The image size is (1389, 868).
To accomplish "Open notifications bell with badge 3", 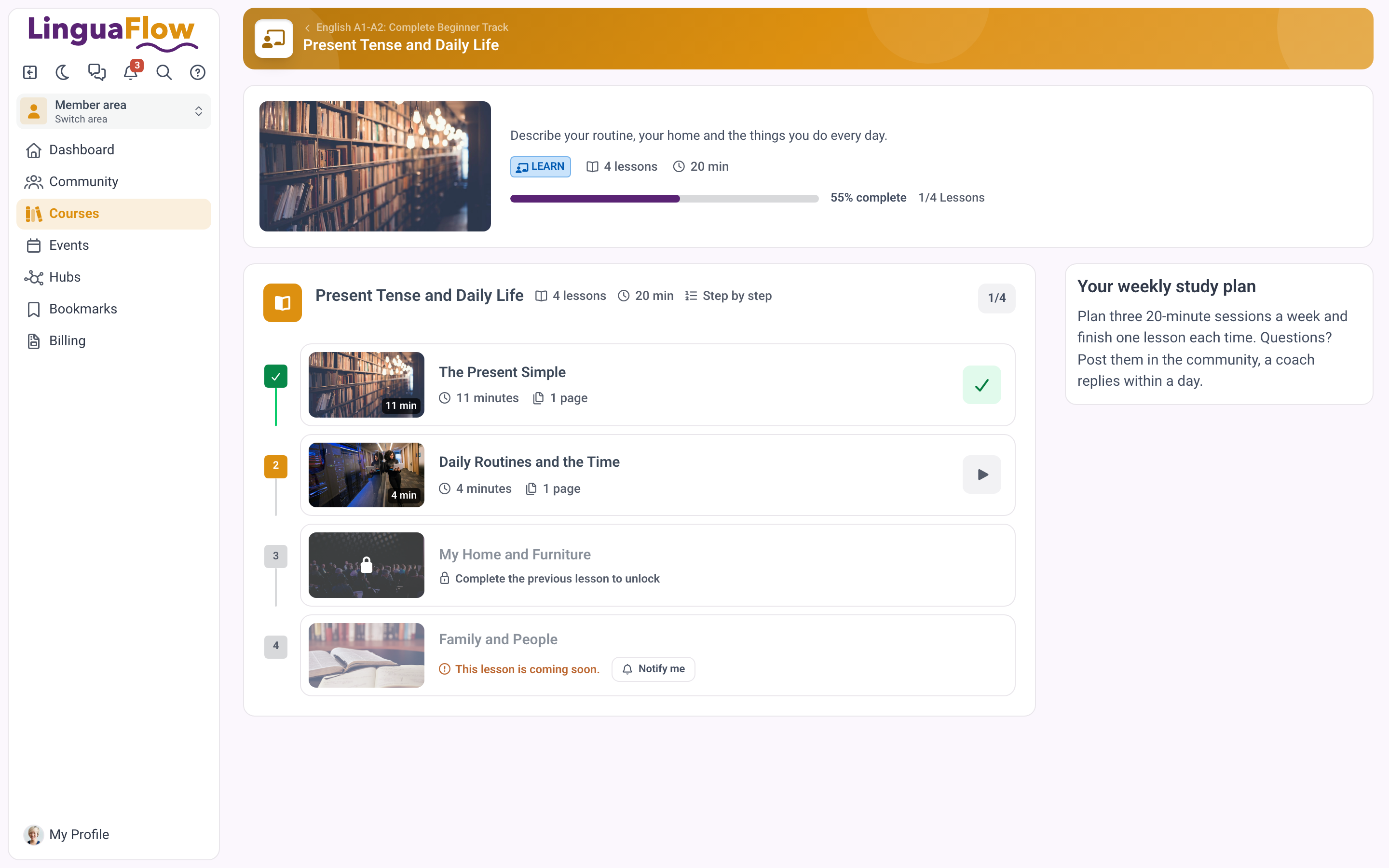I will click(132, 71).
